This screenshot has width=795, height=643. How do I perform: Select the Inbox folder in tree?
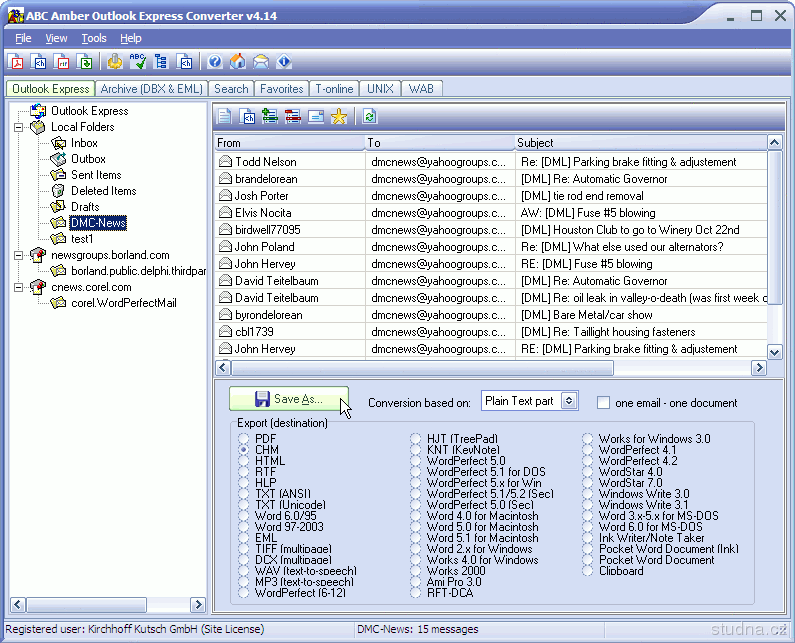pyautogui.click(x=84, y=143)
